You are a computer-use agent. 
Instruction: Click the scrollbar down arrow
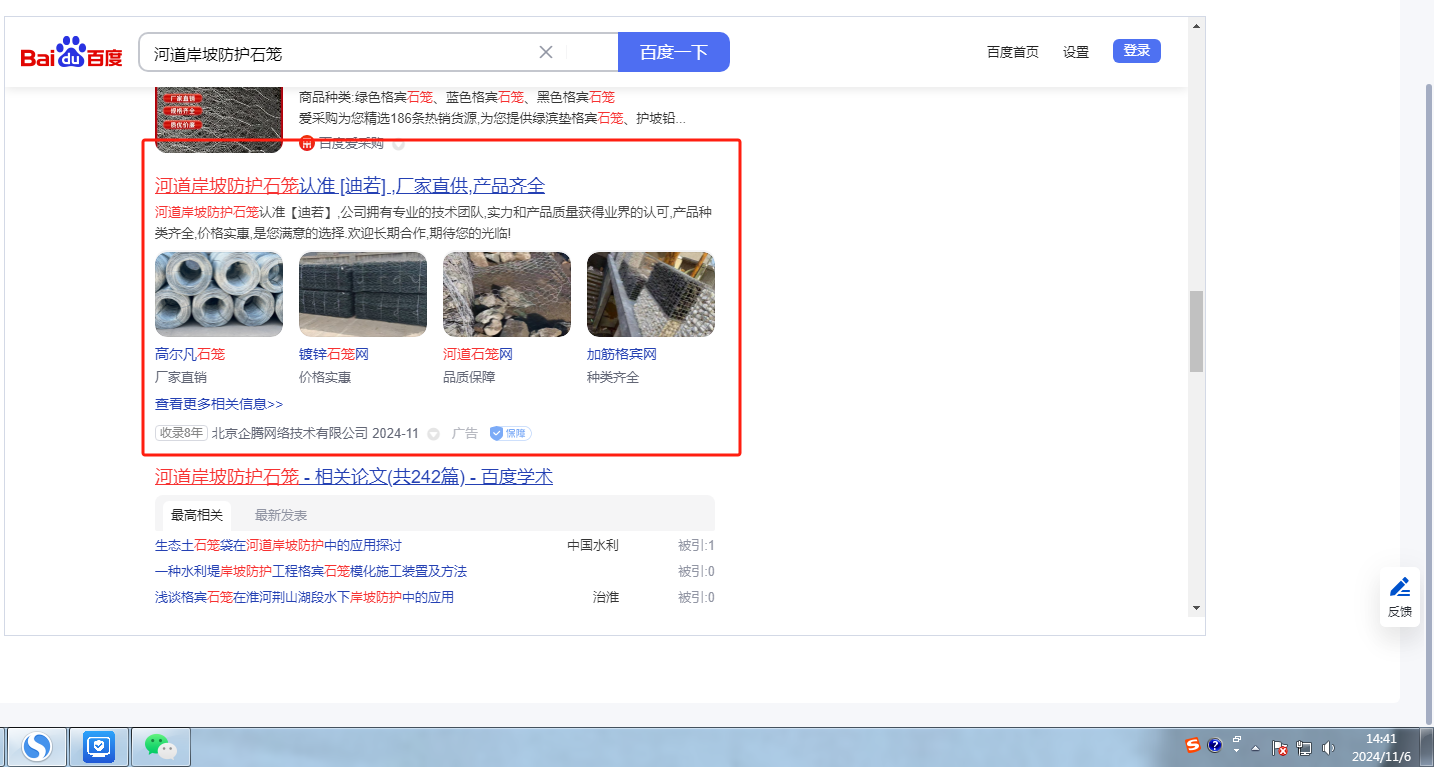pos(1196,608)
